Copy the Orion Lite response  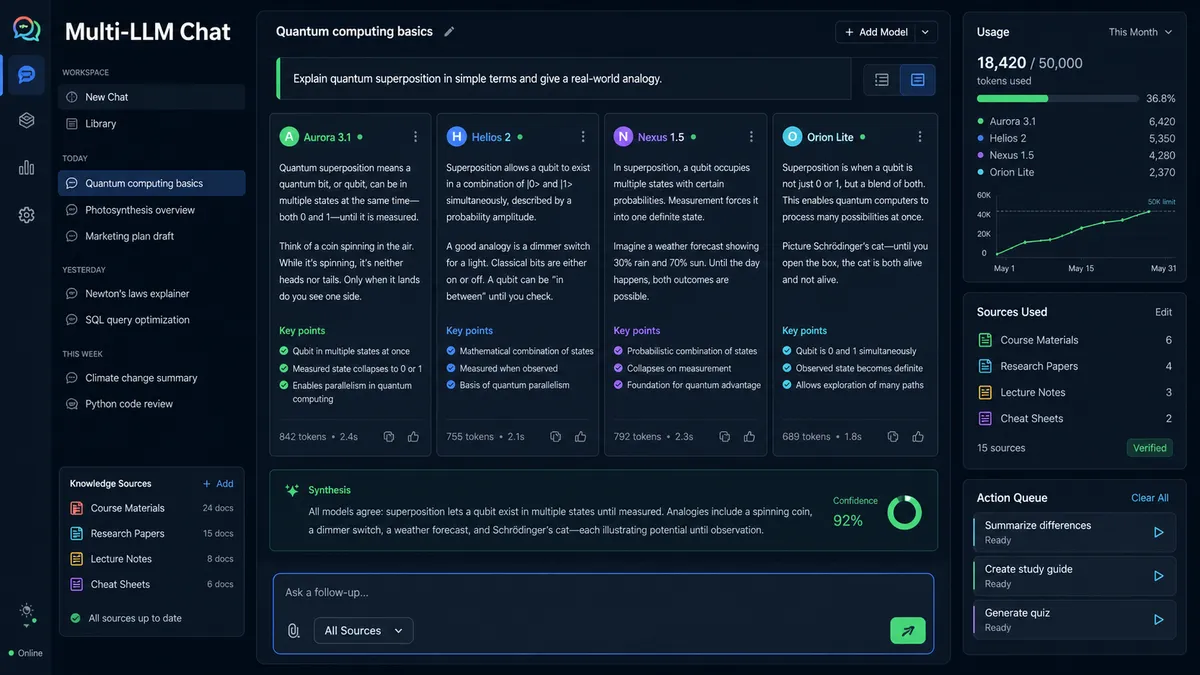(x=893, y=437)
